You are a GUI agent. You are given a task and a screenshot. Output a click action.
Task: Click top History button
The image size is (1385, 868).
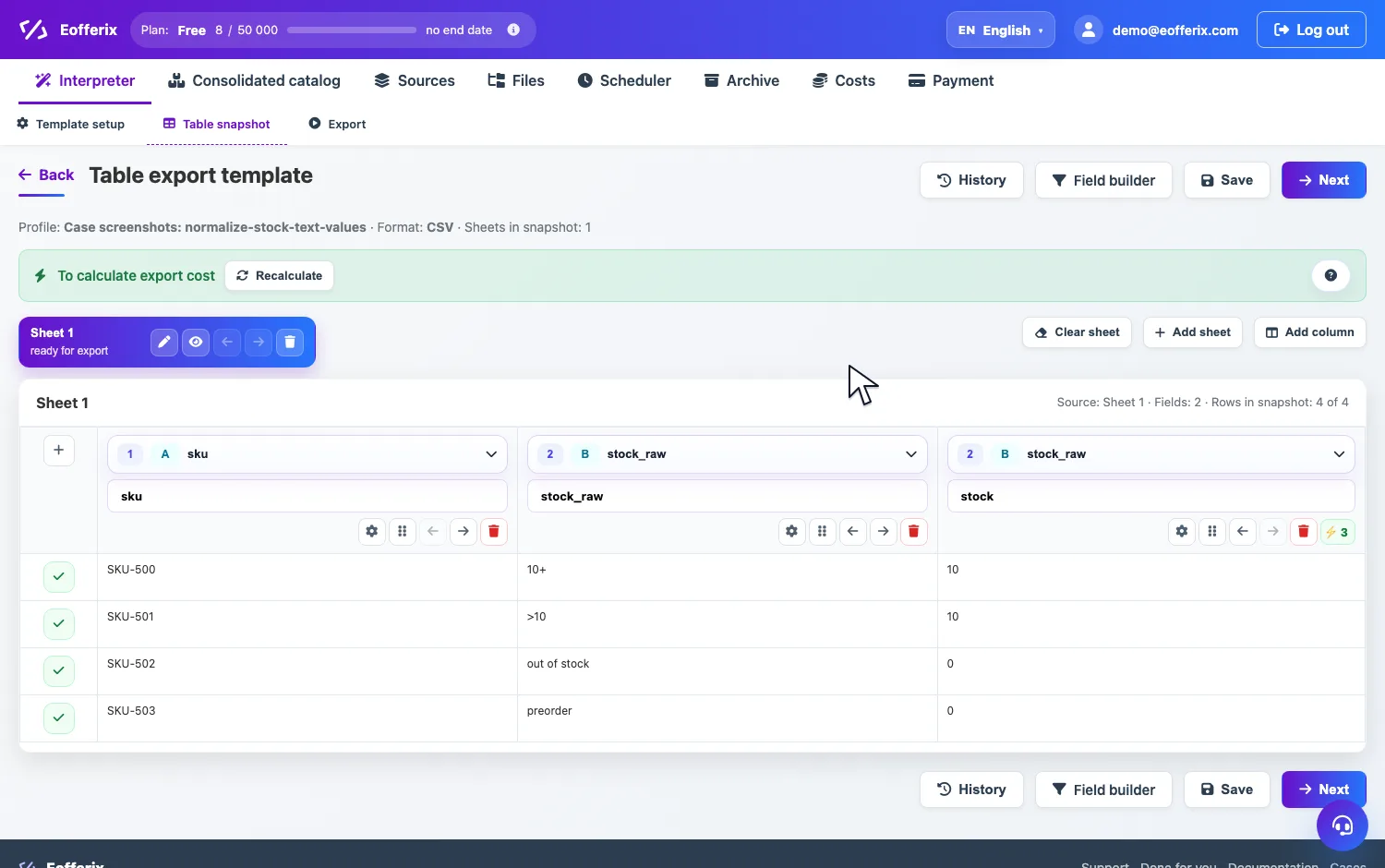[971, 180]
